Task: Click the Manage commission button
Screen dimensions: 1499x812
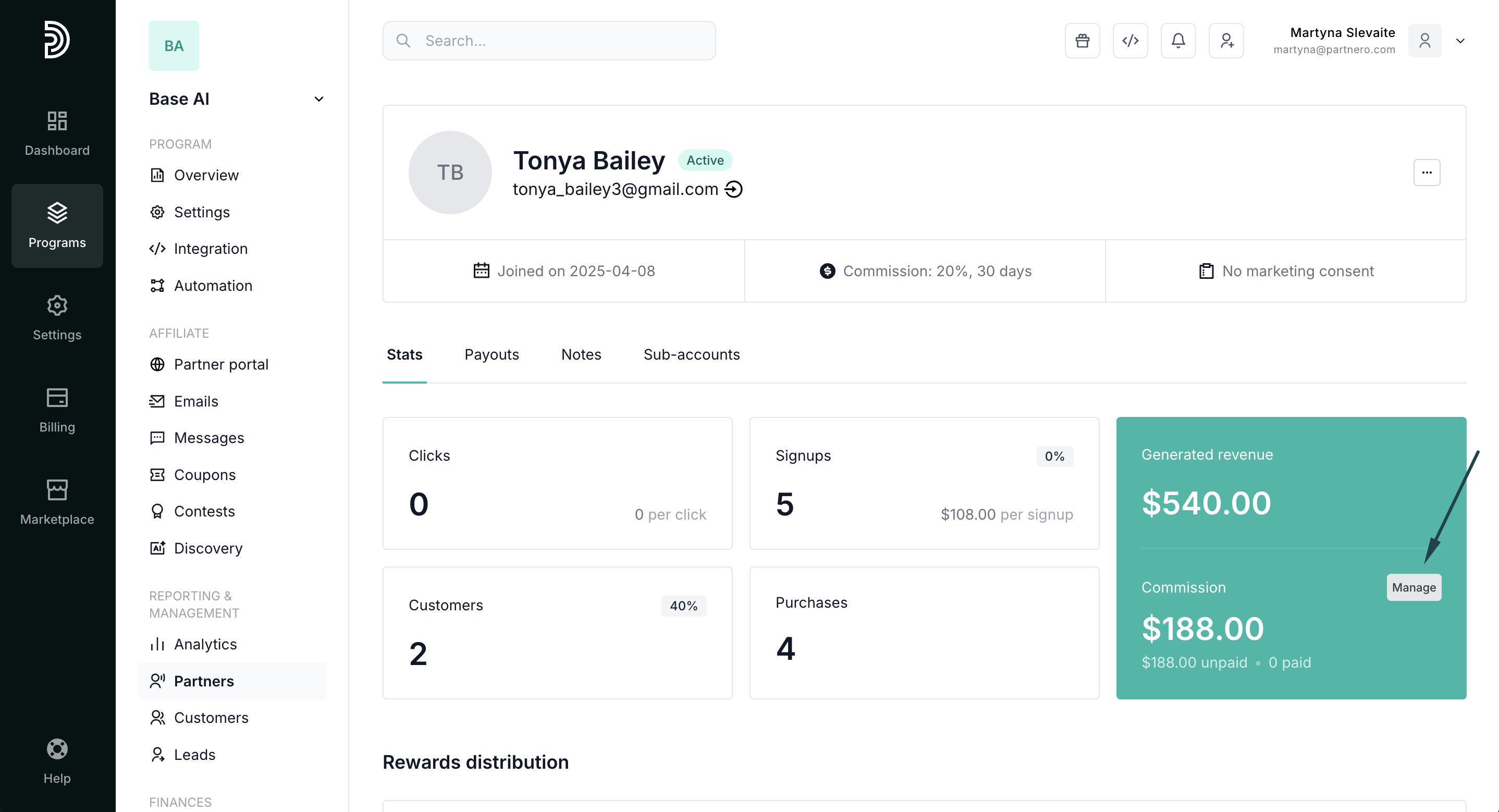Action: 1414,587
